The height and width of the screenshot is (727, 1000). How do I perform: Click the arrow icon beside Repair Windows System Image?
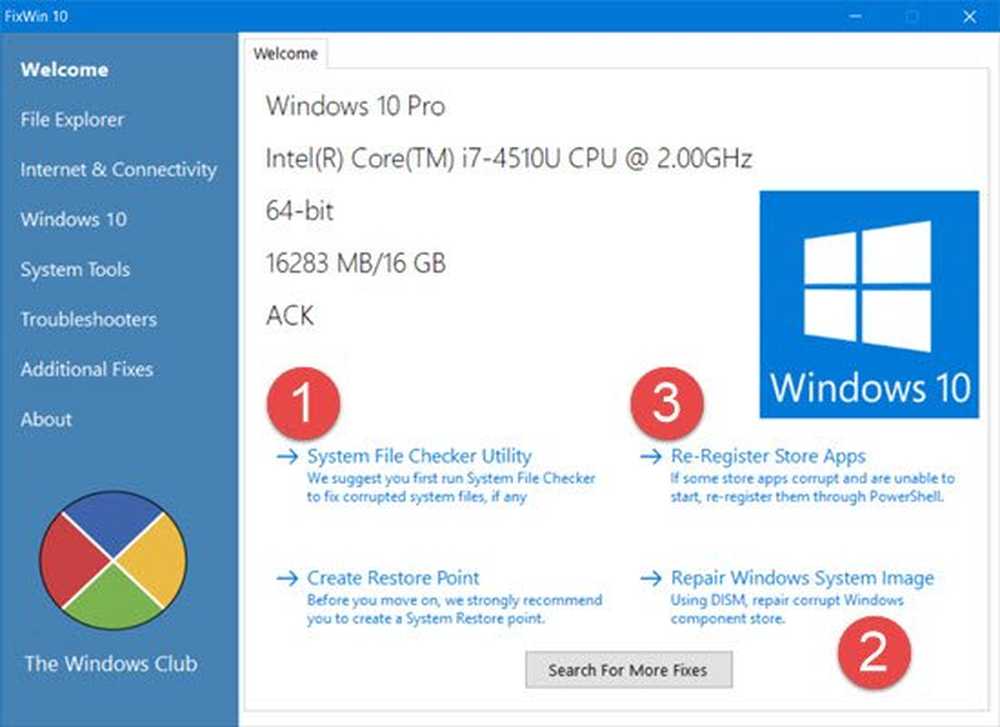(651, 578)
